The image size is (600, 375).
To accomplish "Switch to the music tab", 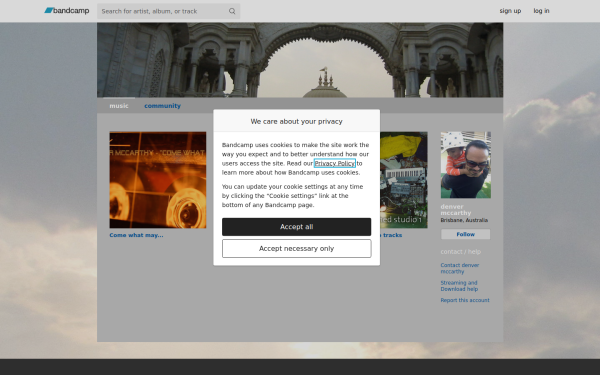I will click(119, 106).
